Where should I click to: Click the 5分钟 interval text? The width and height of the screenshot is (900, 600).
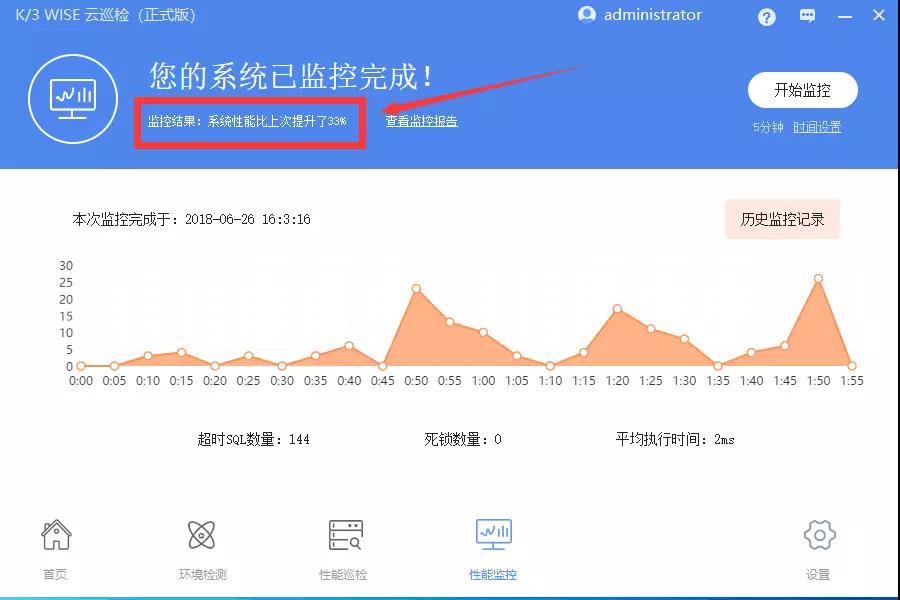click(768, 127)
